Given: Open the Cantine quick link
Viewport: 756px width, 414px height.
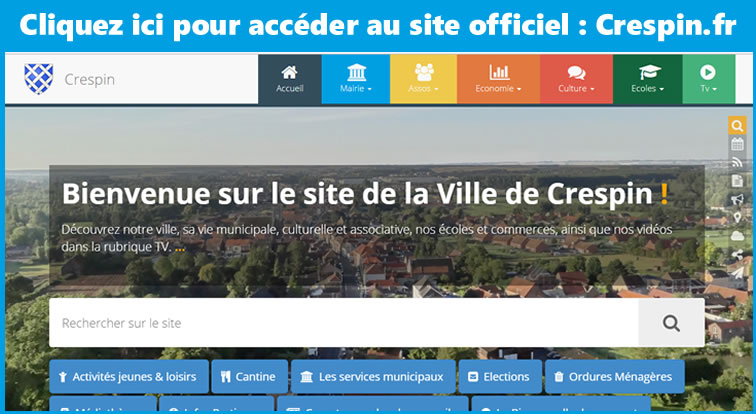Looking at the screenshot, I should click(x=249, y=376).
